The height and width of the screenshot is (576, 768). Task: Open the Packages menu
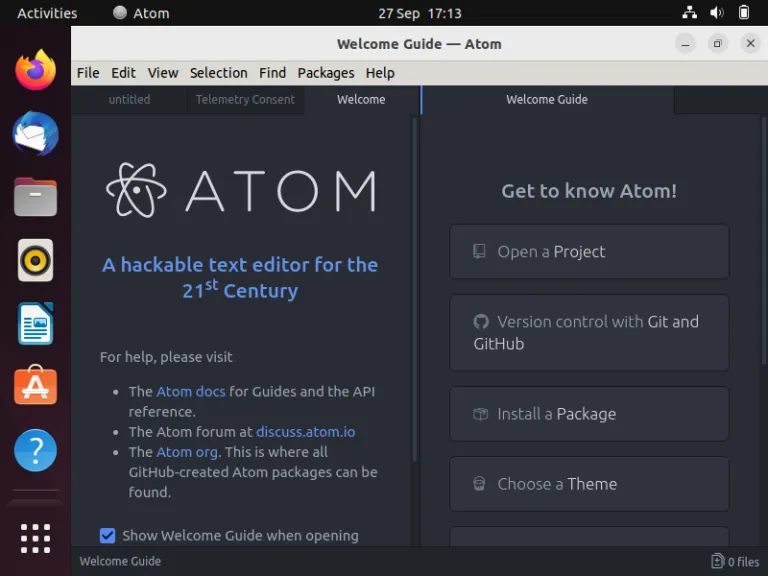326,73
